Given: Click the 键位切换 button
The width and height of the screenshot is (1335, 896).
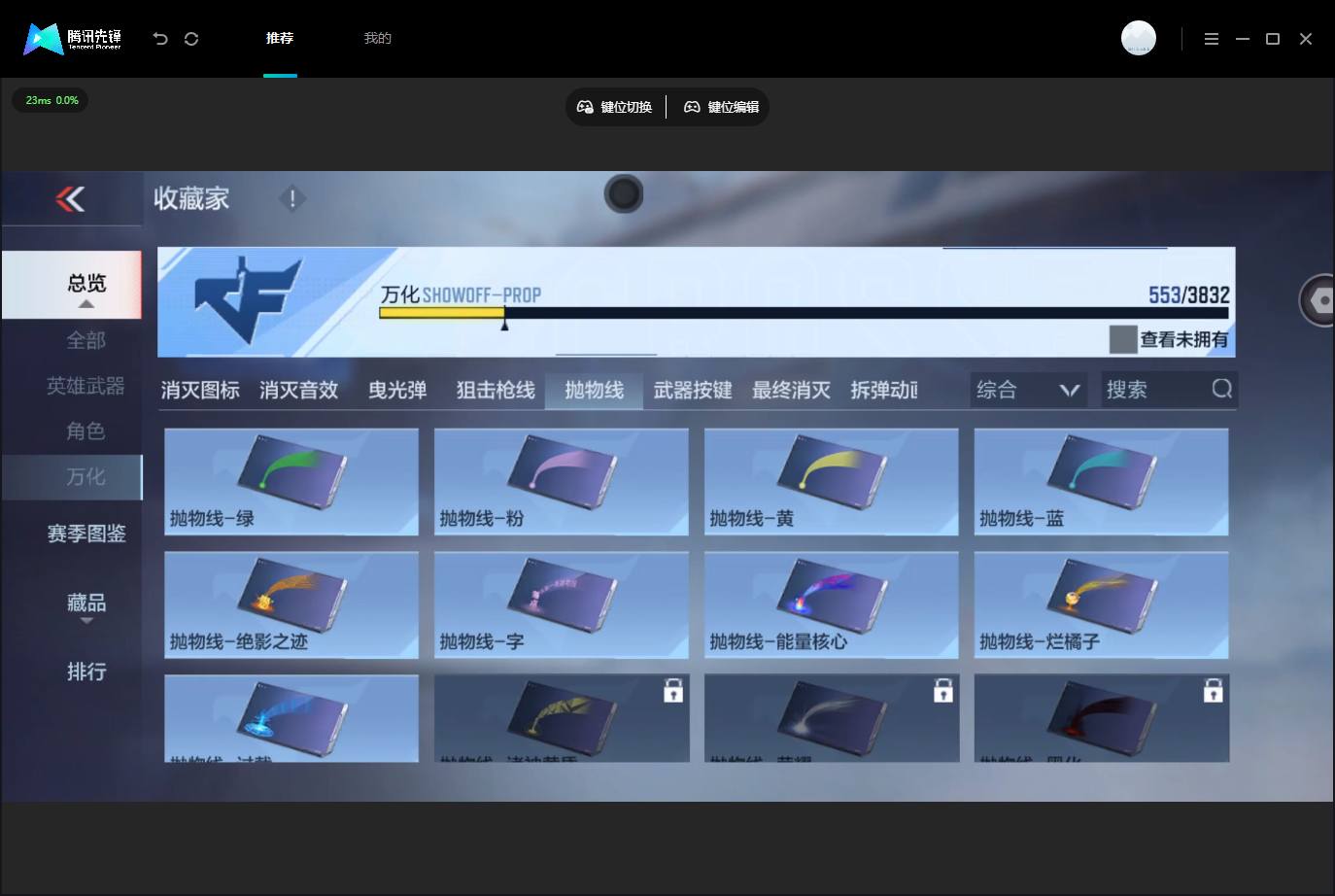Looking at the screenshot, I should coord(615,107).
